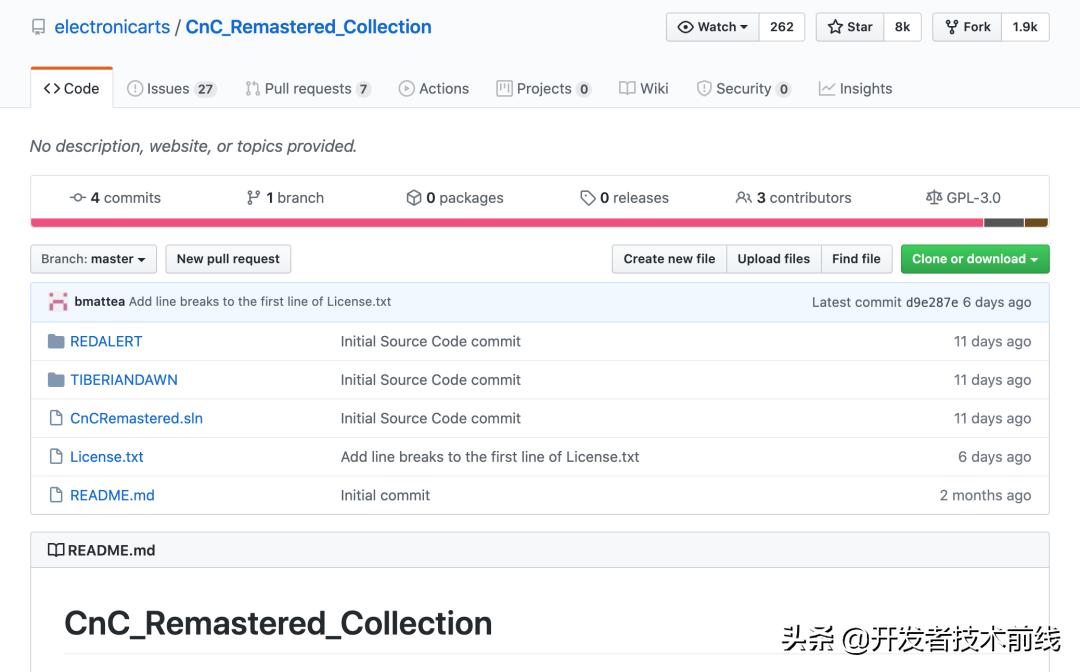This screenshot has width=1080, height=672.
Task: Click the License.txt file icon
Action: (x=56, y=457)
